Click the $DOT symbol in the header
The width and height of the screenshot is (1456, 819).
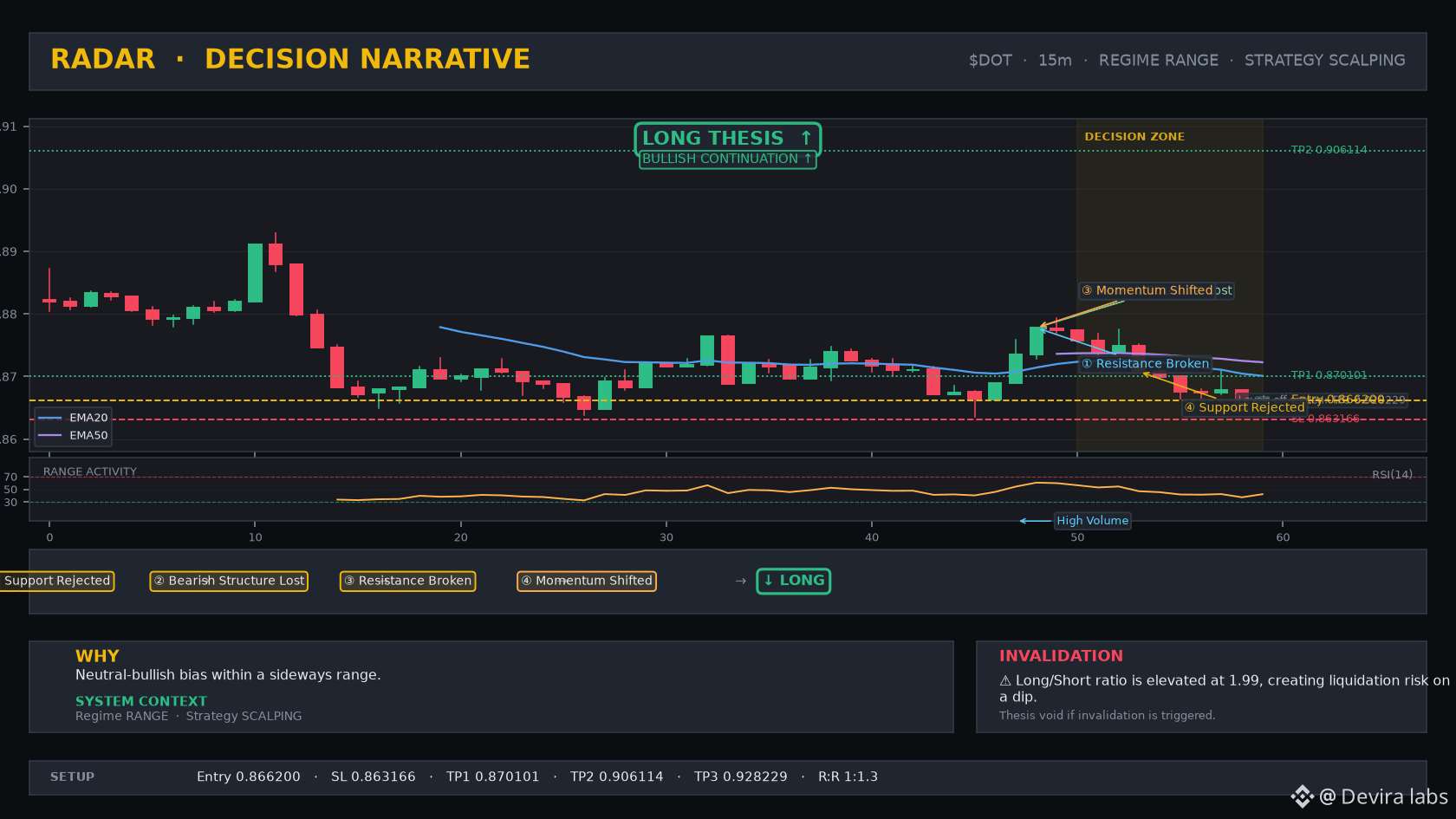991,61
